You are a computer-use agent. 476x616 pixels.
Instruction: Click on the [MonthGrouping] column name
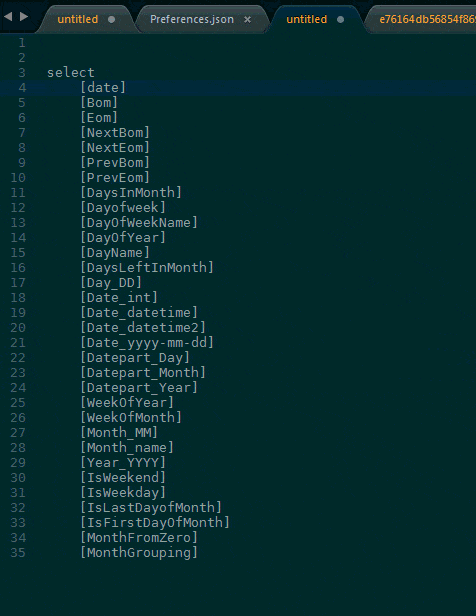coord(139,553)
